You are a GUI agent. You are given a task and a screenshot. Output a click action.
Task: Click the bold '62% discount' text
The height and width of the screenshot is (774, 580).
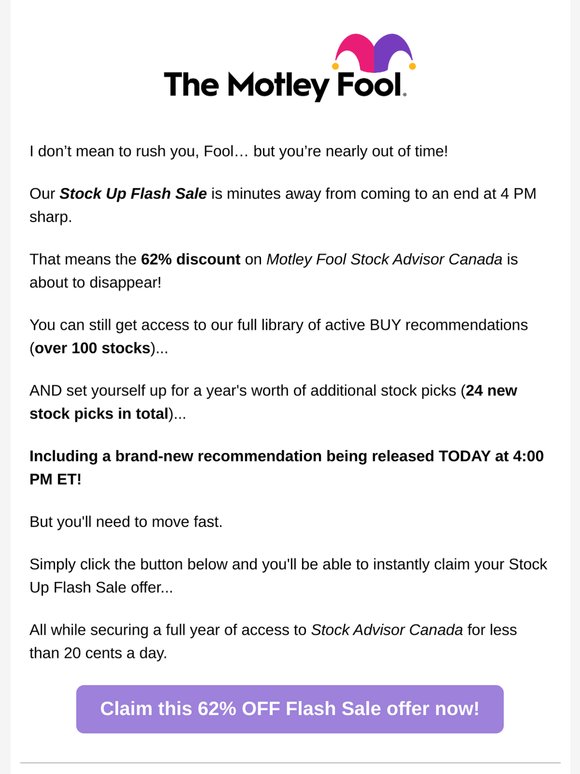click(x=191, y=259)
